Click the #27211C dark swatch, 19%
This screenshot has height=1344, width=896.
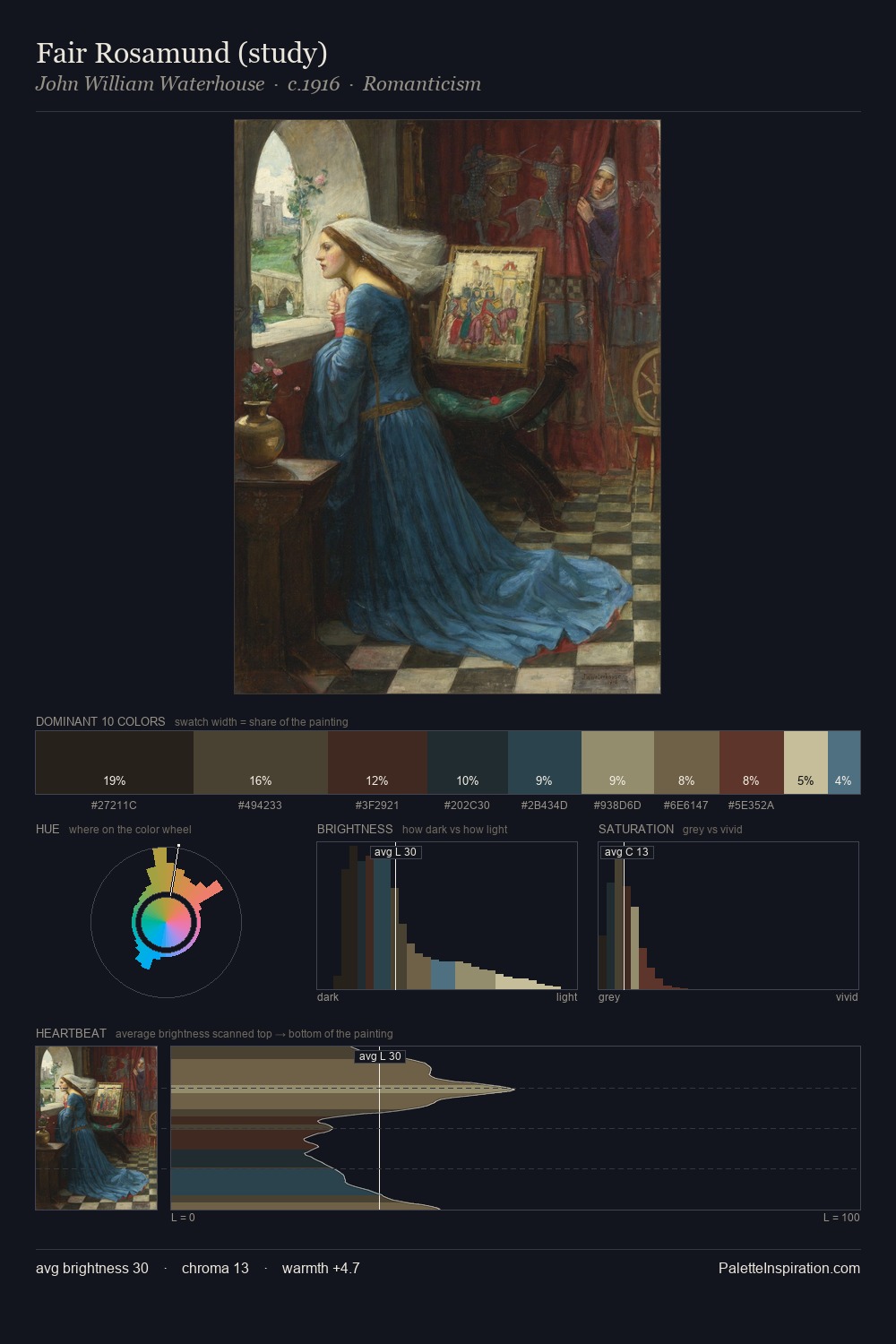click(115, 762)
